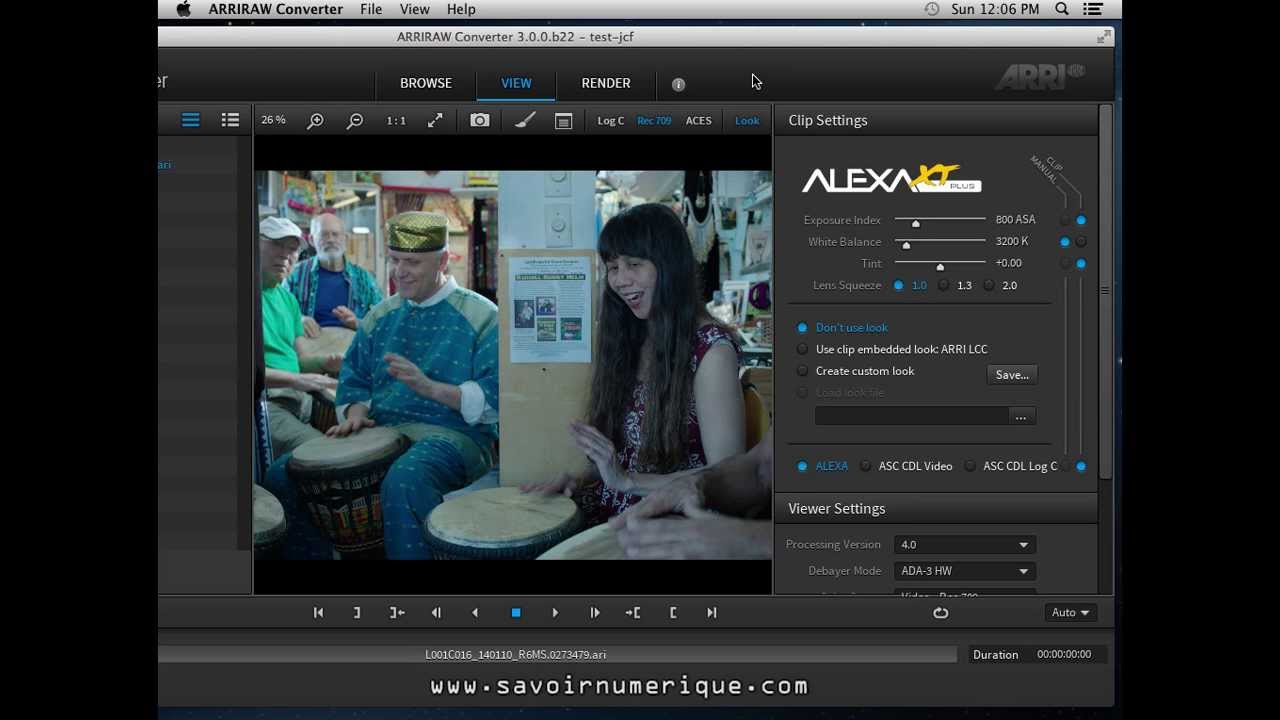
Task: Click the zoom in magnifier icon
Action: pos(316,121)
